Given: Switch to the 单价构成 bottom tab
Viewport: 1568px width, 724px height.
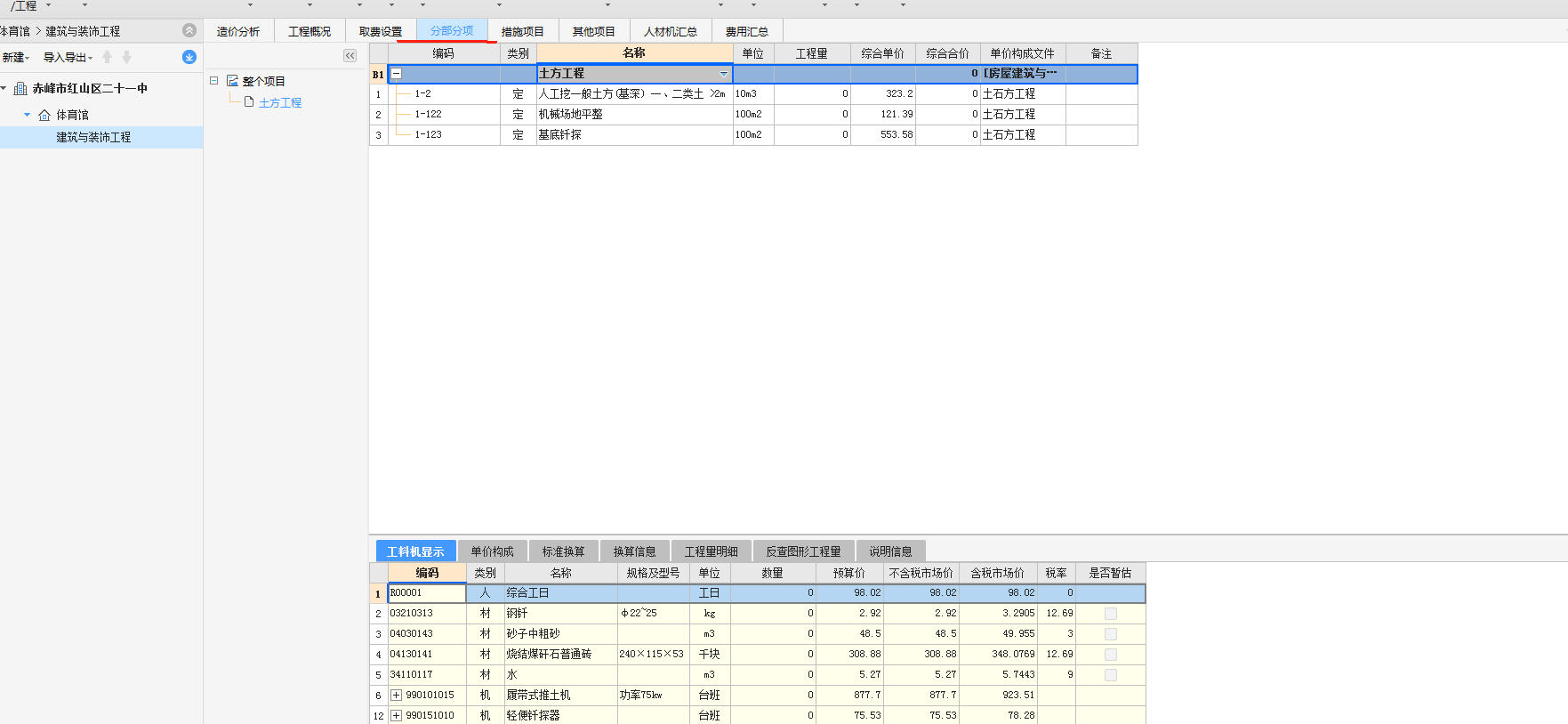Looking at the screenshot, I should point(493,551).
